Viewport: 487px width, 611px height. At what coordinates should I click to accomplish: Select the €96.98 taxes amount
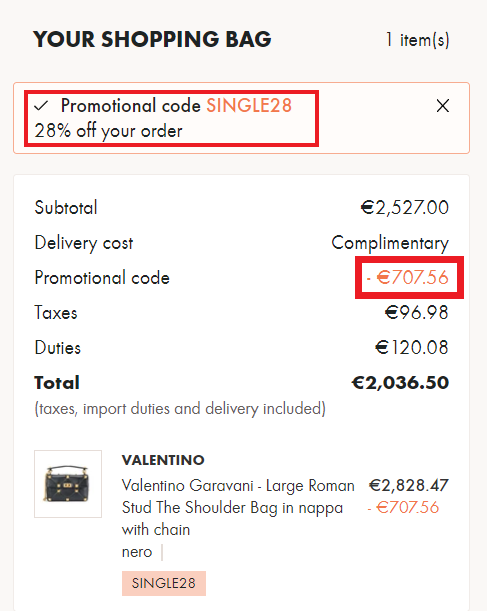tap(416, 313)
